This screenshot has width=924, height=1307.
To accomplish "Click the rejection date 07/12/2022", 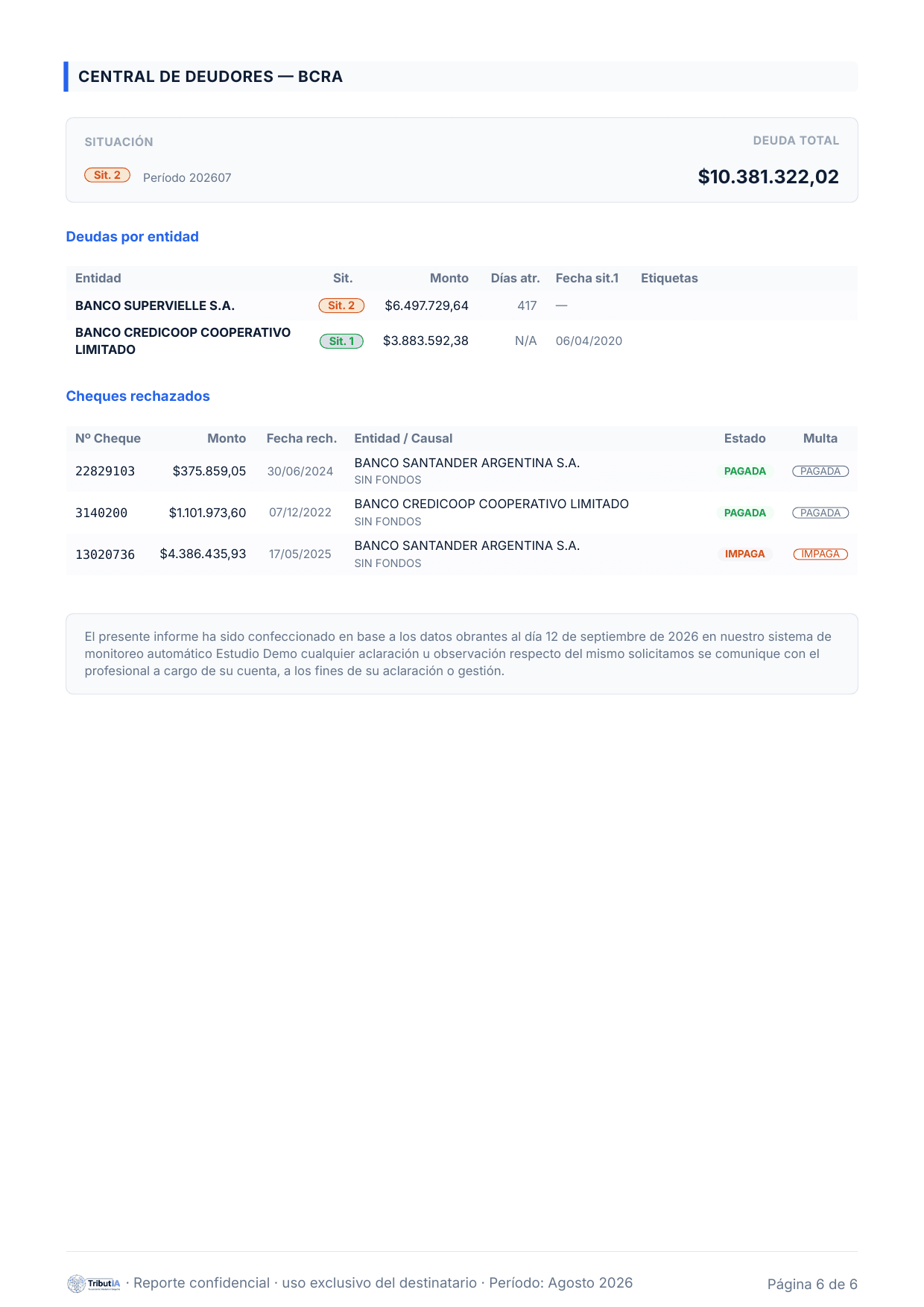I will [x=300, y=513].
